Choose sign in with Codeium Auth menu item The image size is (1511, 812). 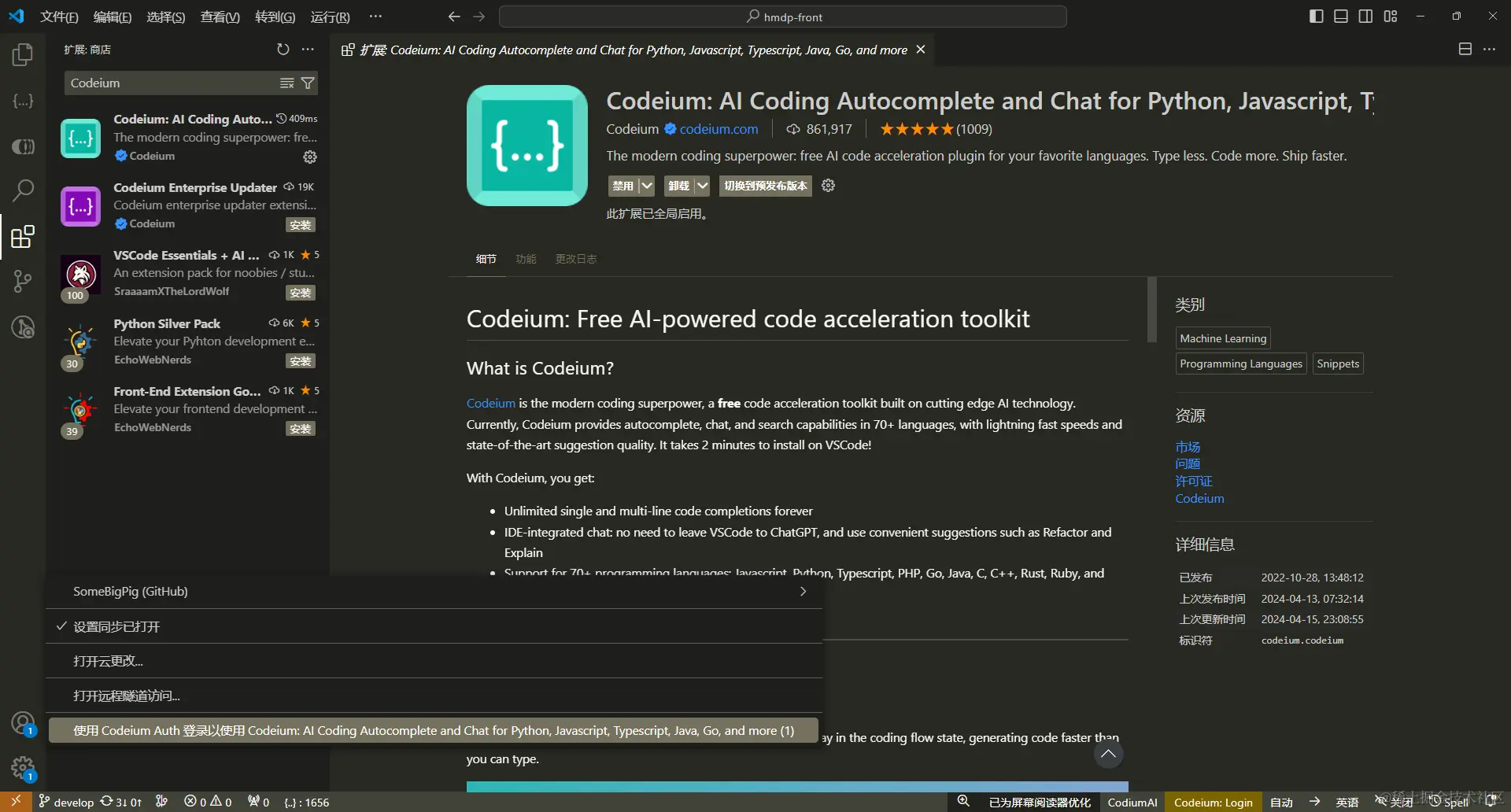[434, 730]
